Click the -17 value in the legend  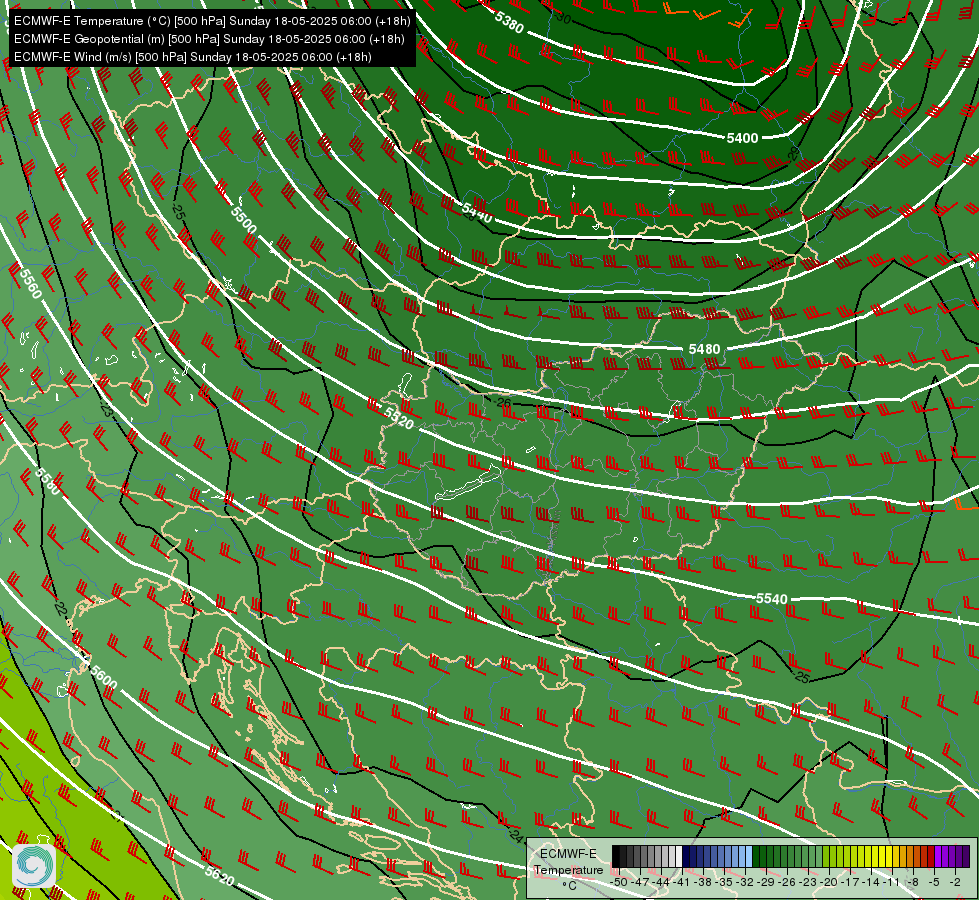point(850,882)
